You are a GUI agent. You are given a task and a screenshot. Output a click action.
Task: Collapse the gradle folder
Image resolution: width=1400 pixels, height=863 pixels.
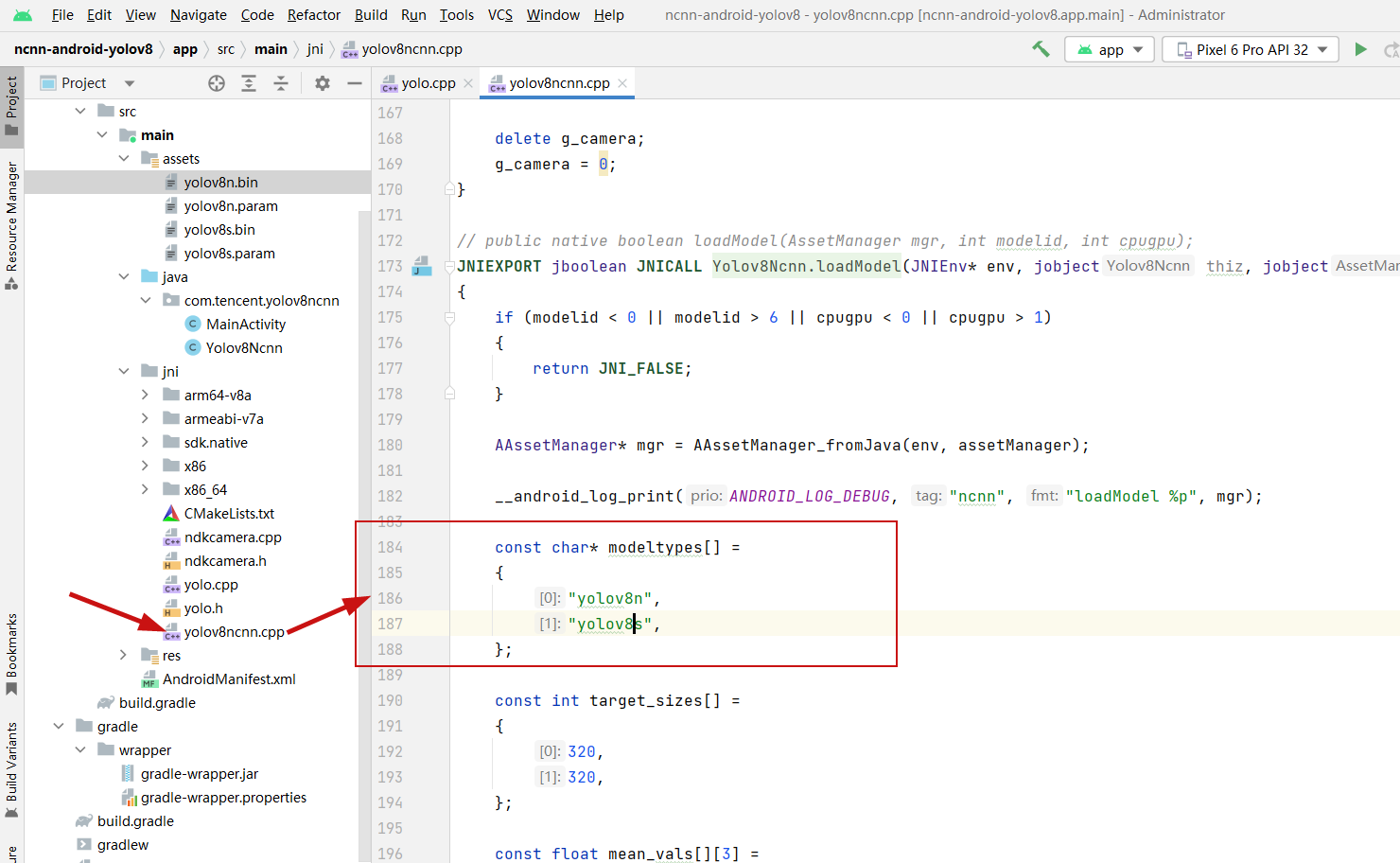(x=59, y=727)
